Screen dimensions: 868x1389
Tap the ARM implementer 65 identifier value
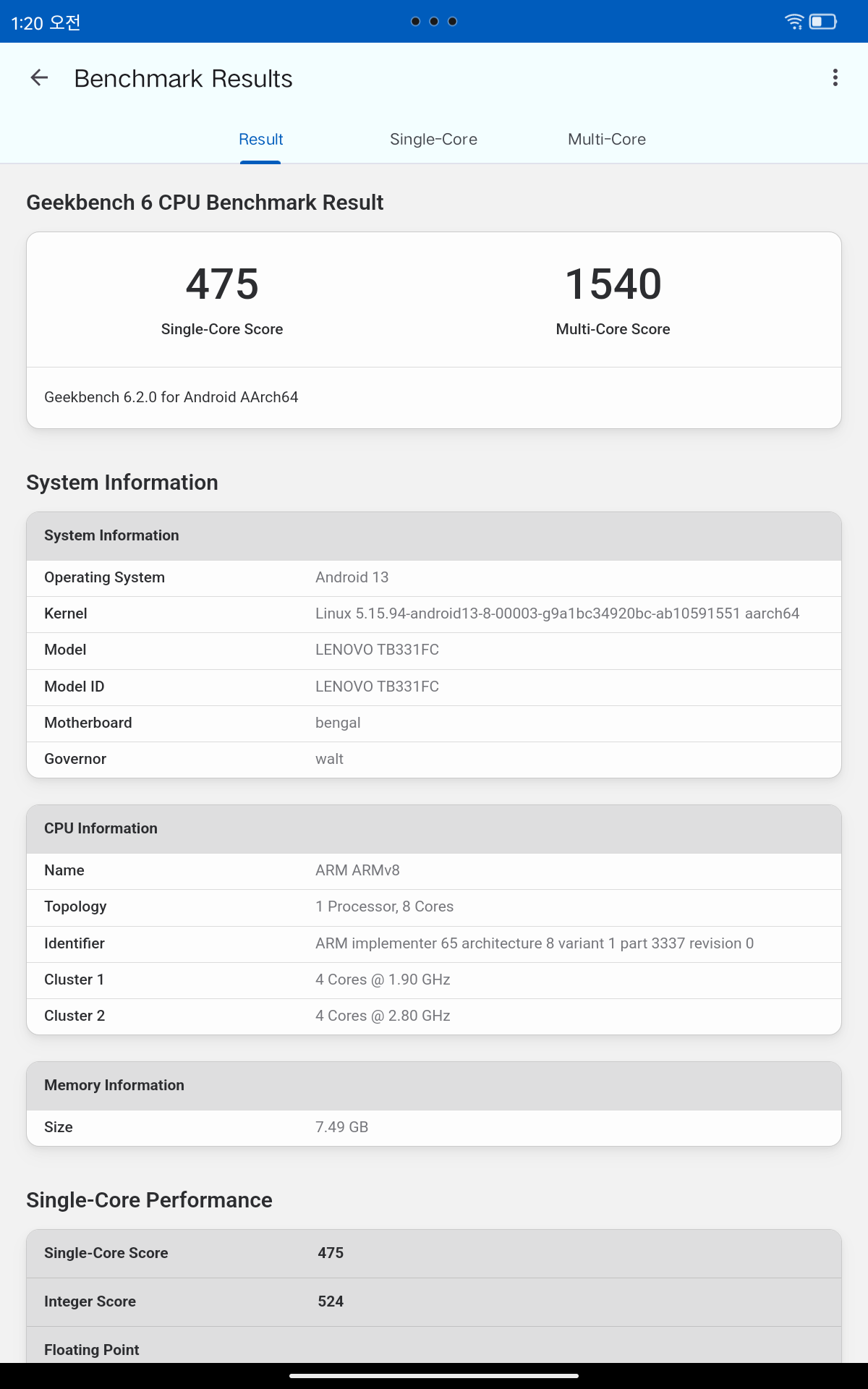click(535, 943)
